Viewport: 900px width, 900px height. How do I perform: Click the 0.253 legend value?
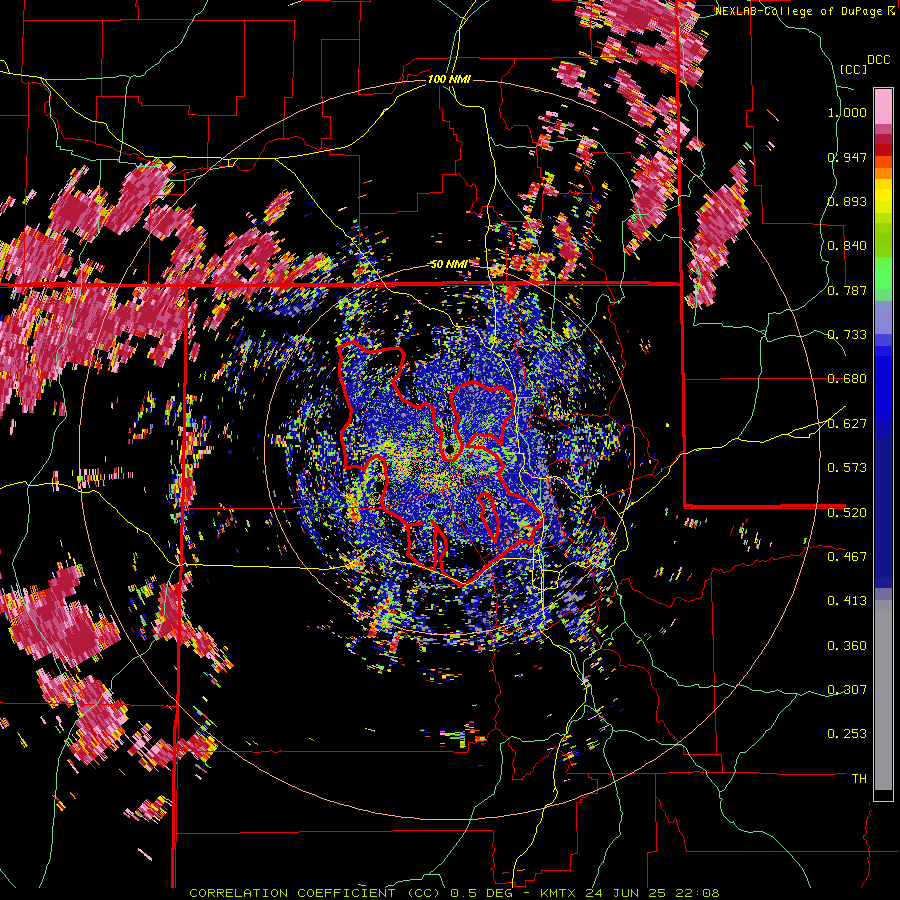click(x=847, y=734)
